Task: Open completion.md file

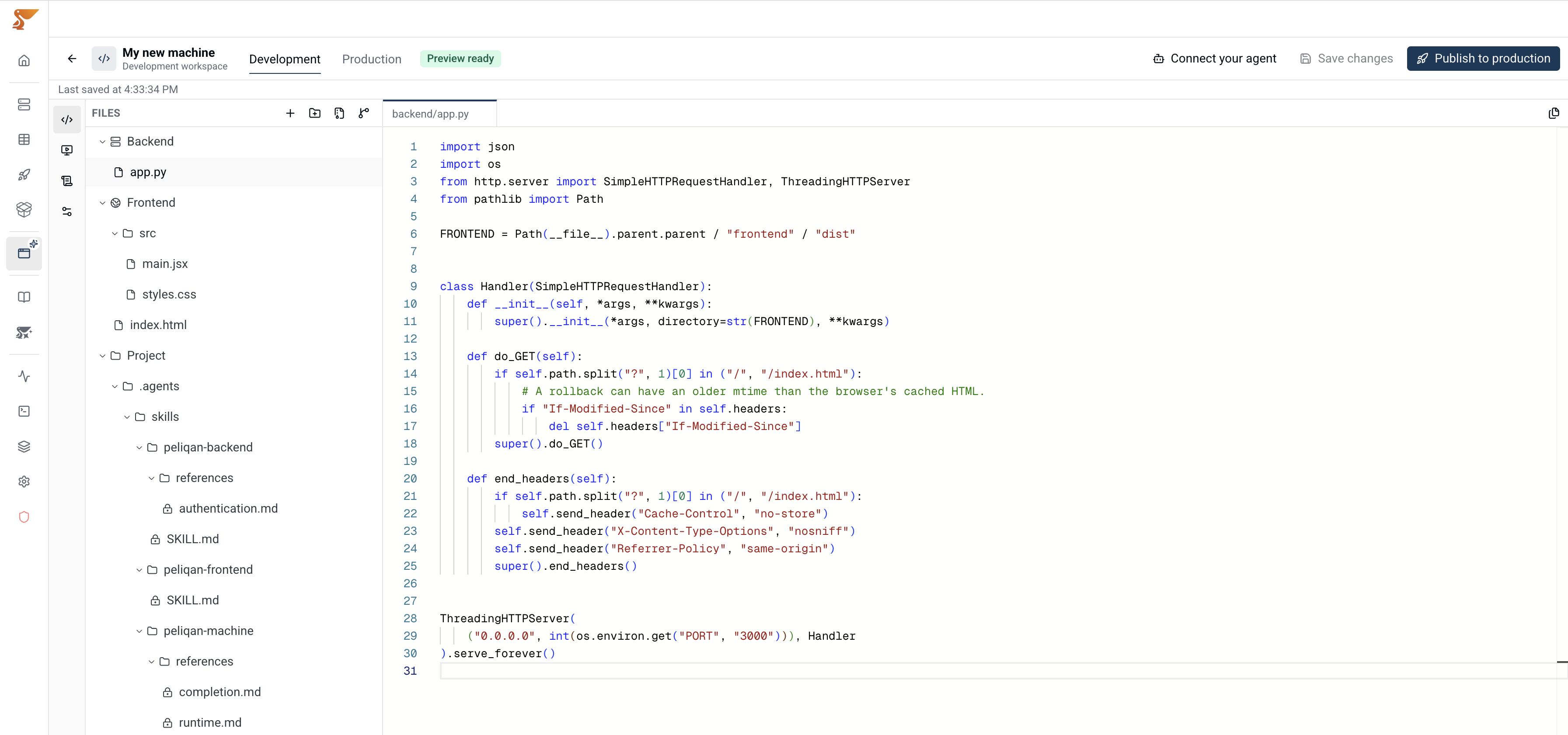Action: (234, 692)
